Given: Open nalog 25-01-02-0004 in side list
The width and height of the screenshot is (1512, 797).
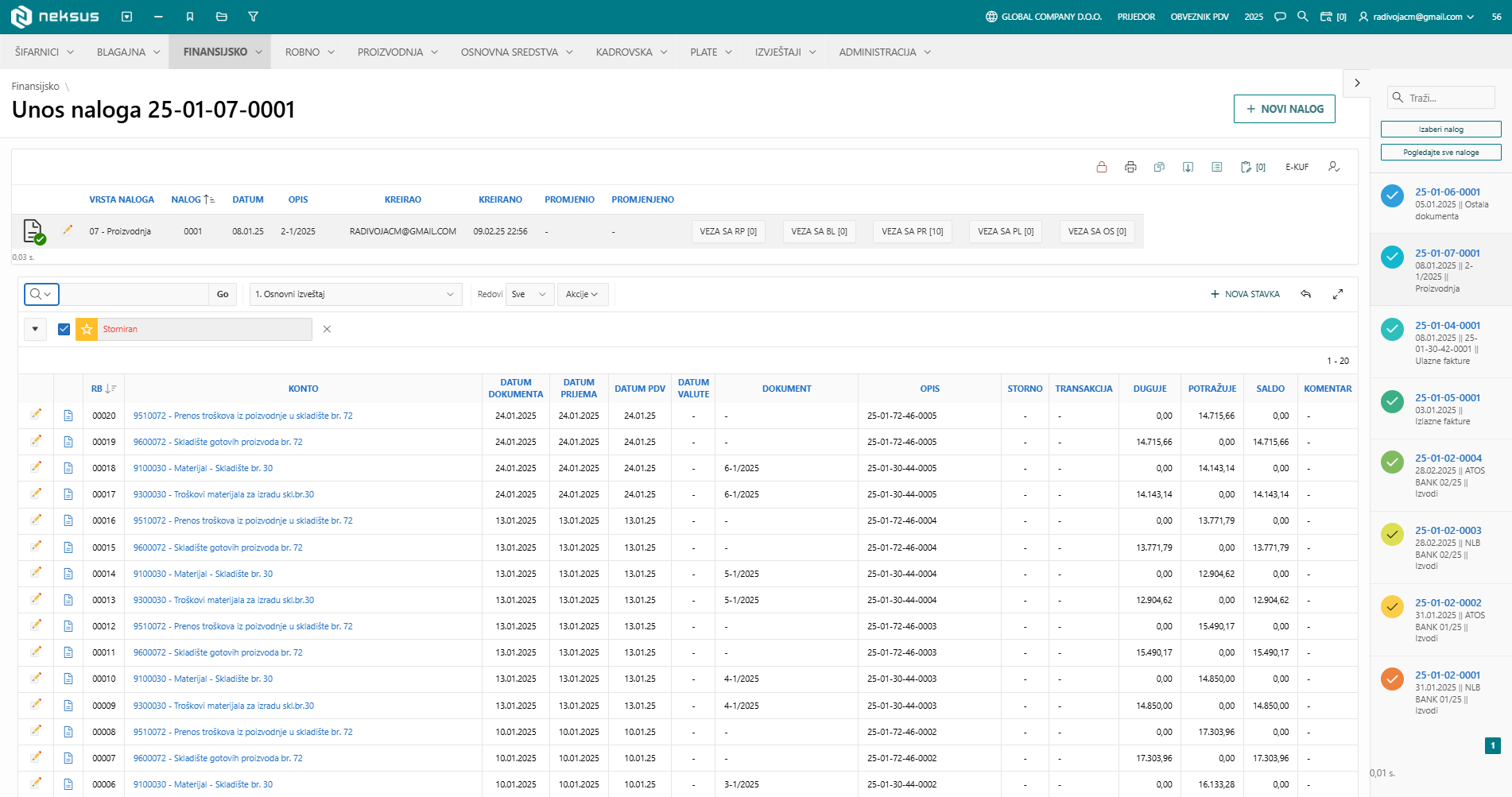Looking at the screenshot, I should coord(1448,458).
